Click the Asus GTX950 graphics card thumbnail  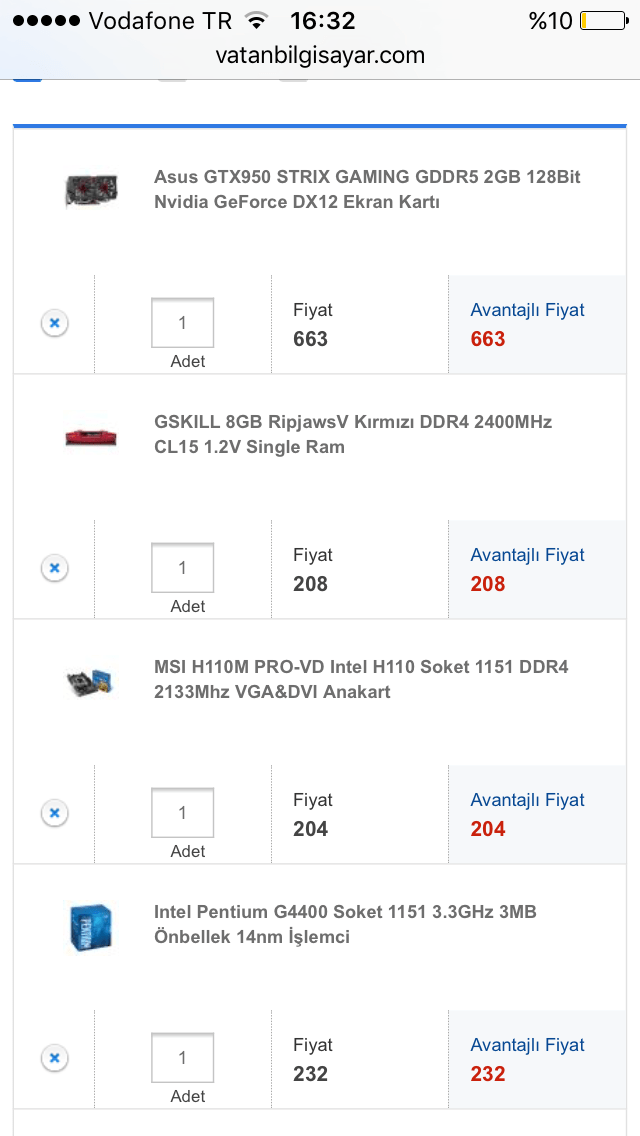point(91,189)
